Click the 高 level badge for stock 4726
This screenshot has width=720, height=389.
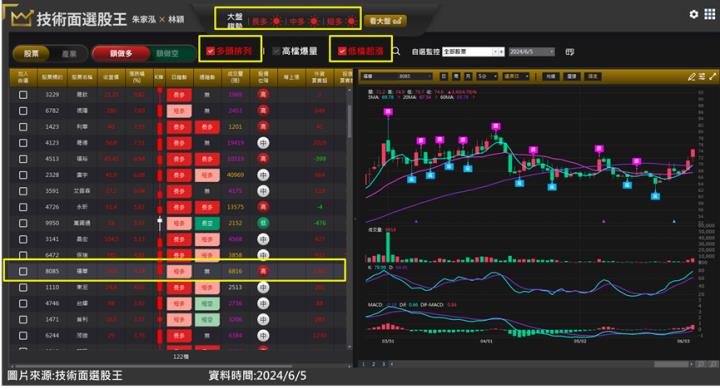point(263,207)
